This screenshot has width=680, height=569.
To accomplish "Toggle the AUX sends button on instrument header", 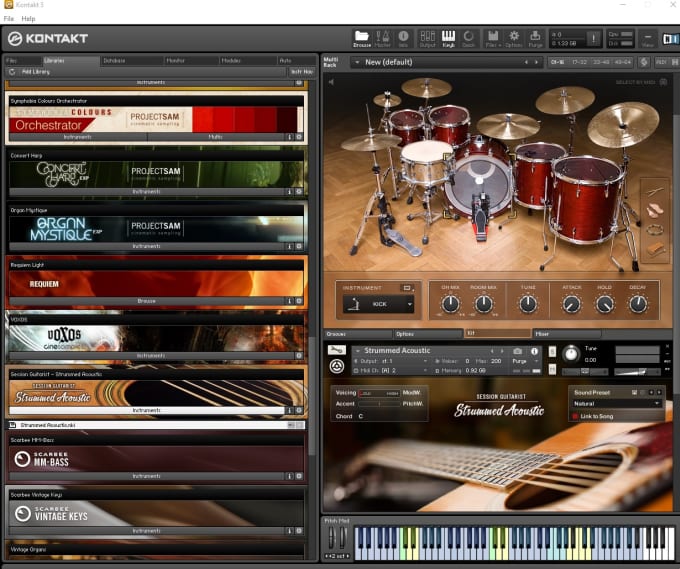I will [667, 361].
